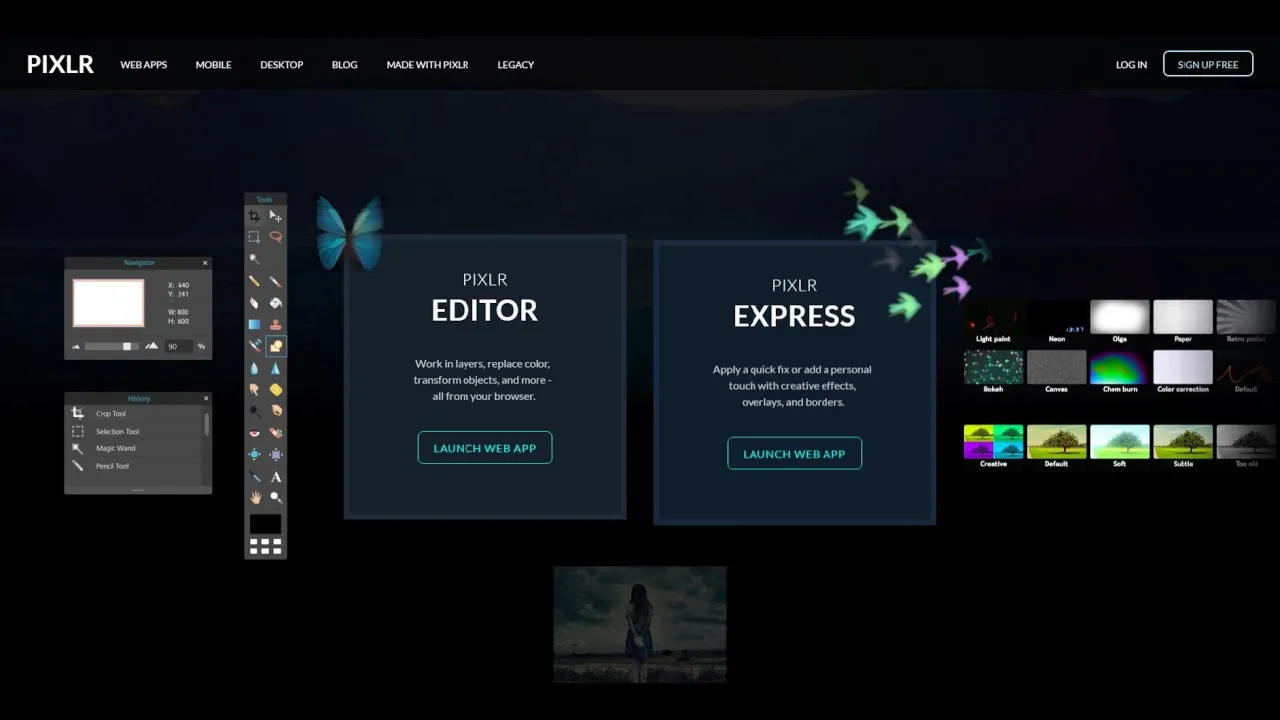Launch the Pixlr Express web app
Viewport: 1280px width, 720px height.
pos(794,454)
